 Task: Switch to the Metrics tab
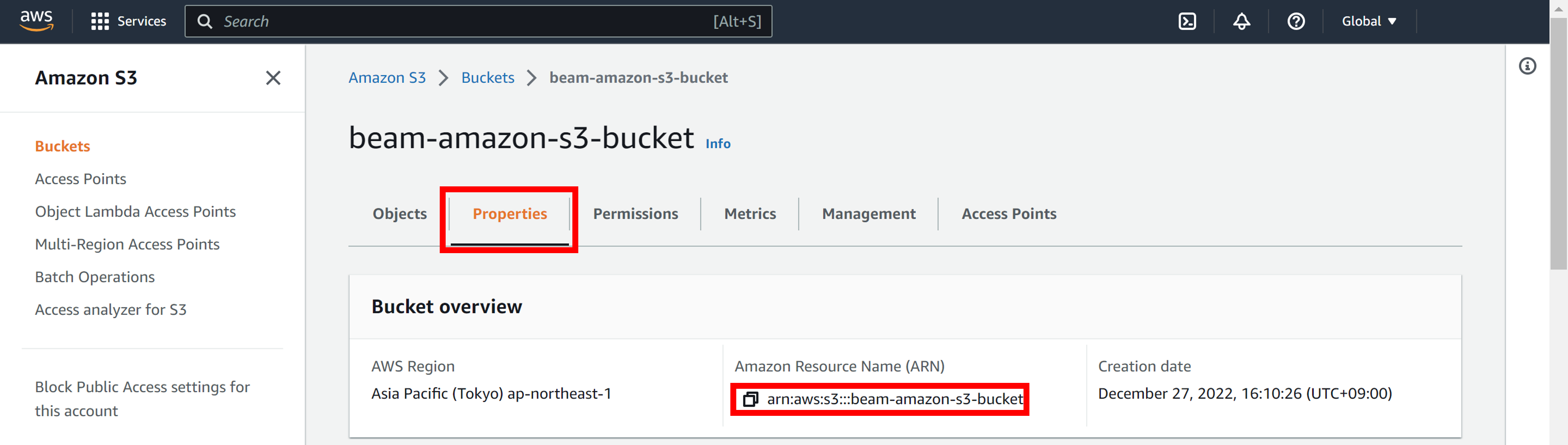(750, 214)
